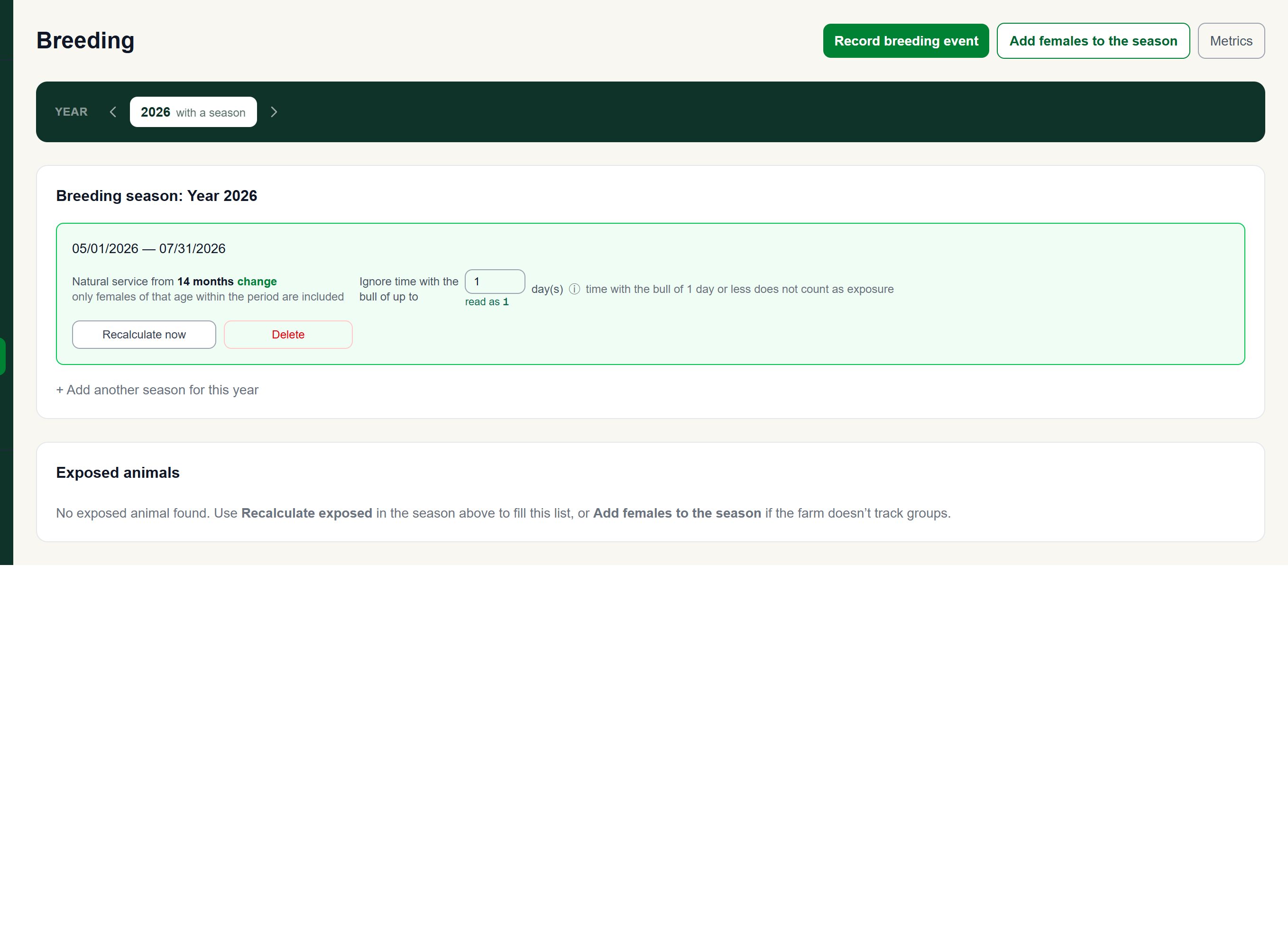Click the sidebar handle on the left edge
The image size is (1288, 948).
click(x=3, y=356)
